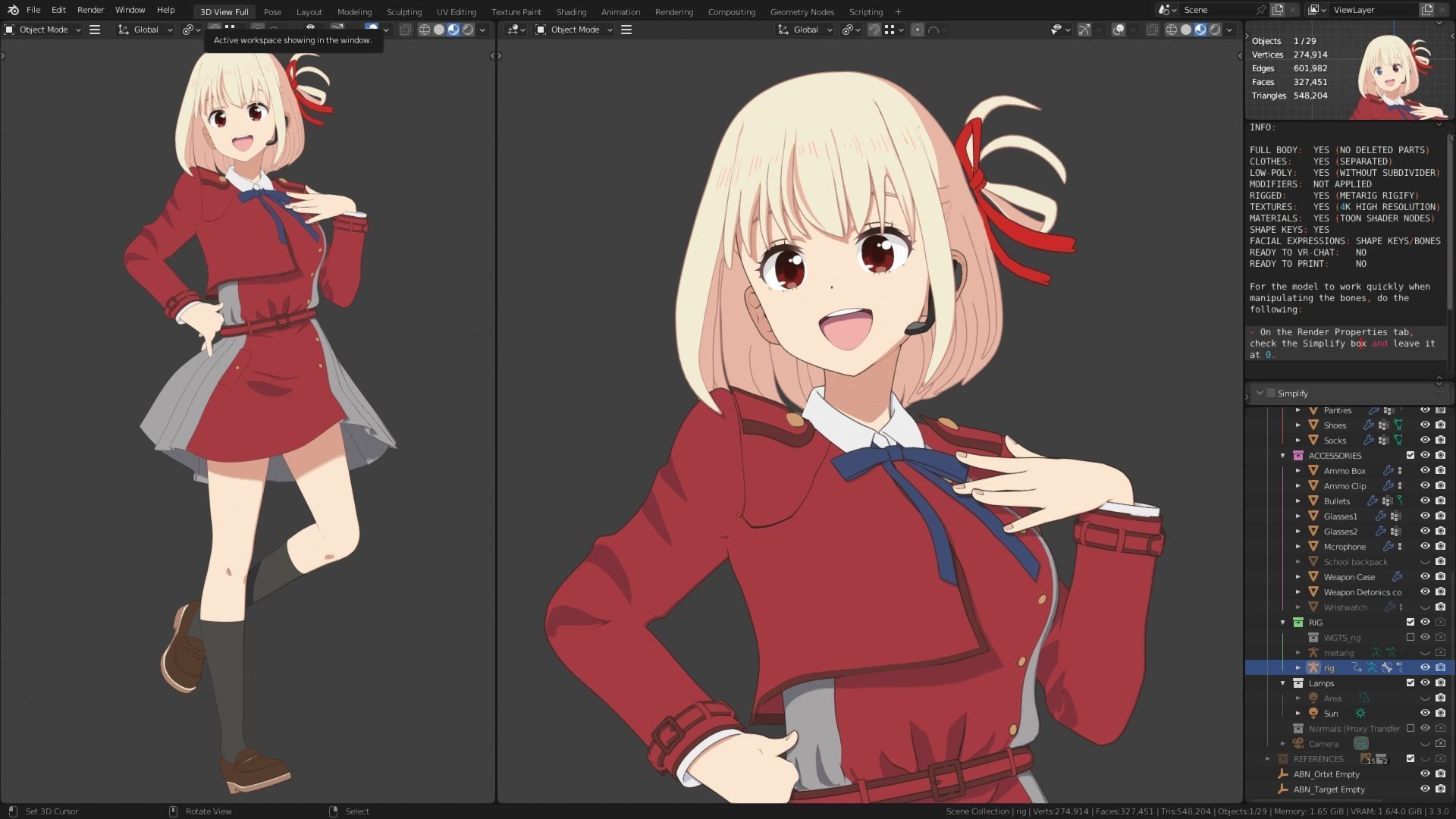Select the Sun lamp in outliner
The height and width of the screenshot is (819, 1456).
tap(1331, 714)
